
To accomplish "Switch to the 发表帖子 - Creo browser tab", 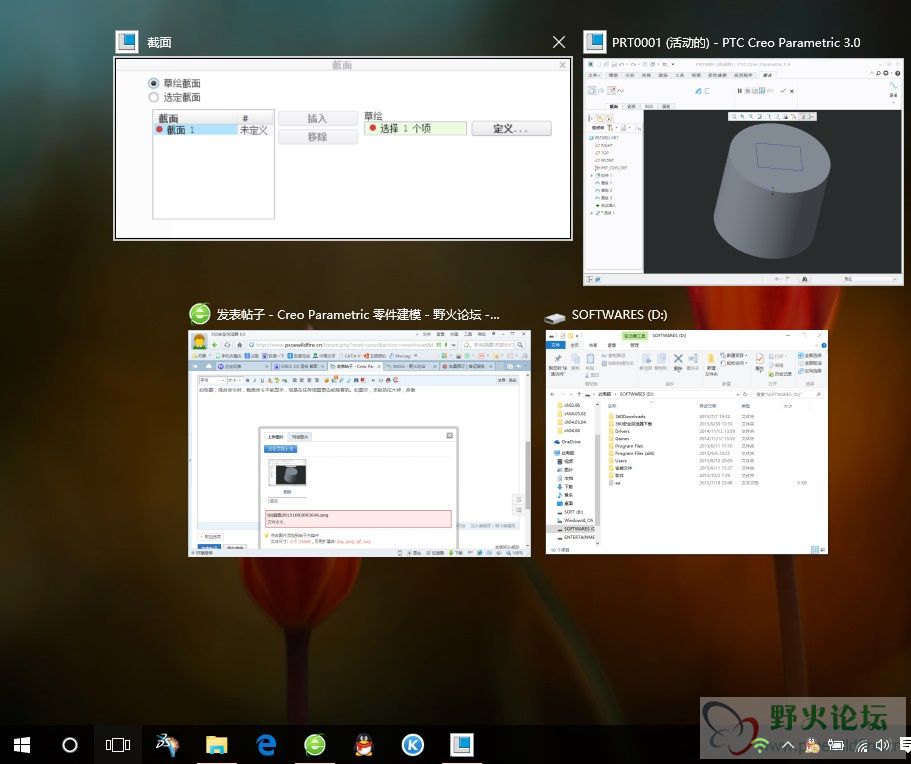I will (x=354, y=367).
